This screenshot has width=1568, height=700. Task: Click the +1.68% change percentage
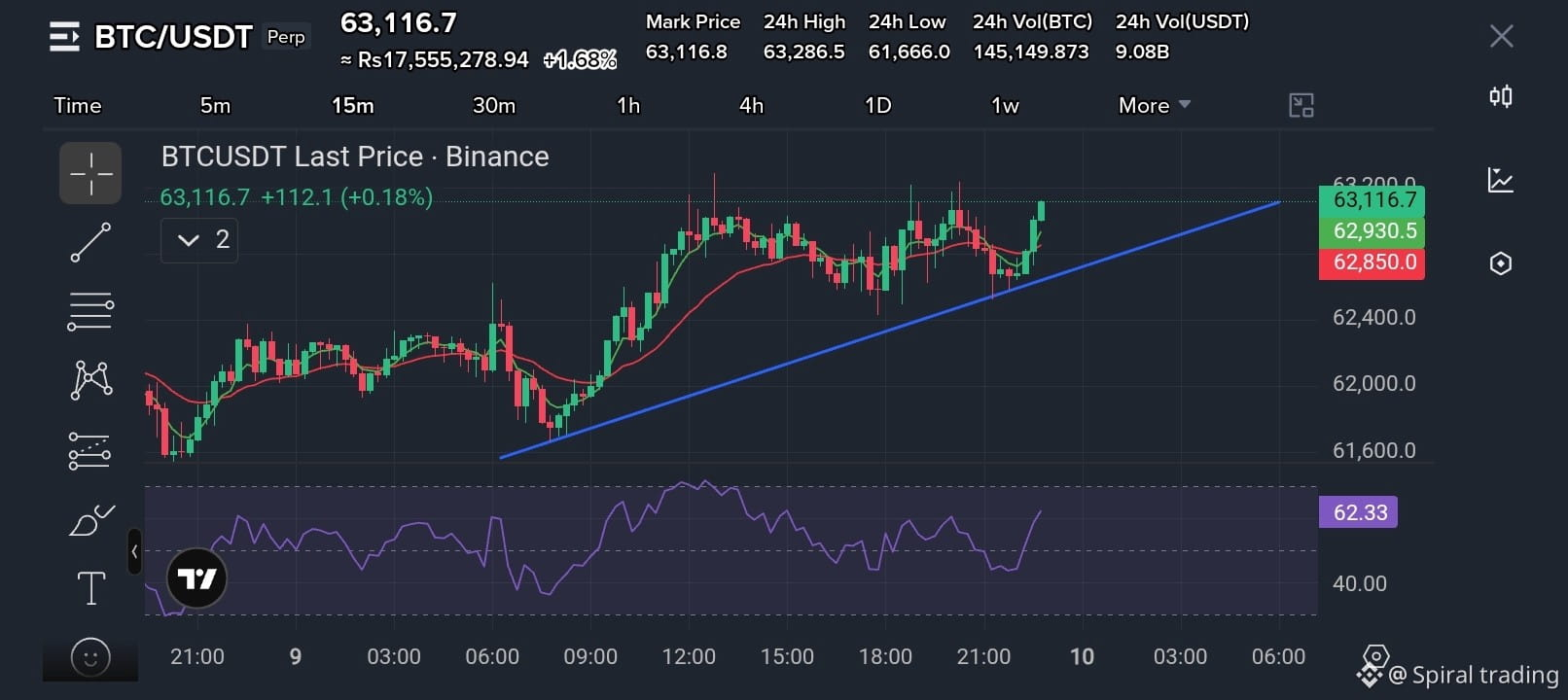pyautogui.click(x=581, y=60)
